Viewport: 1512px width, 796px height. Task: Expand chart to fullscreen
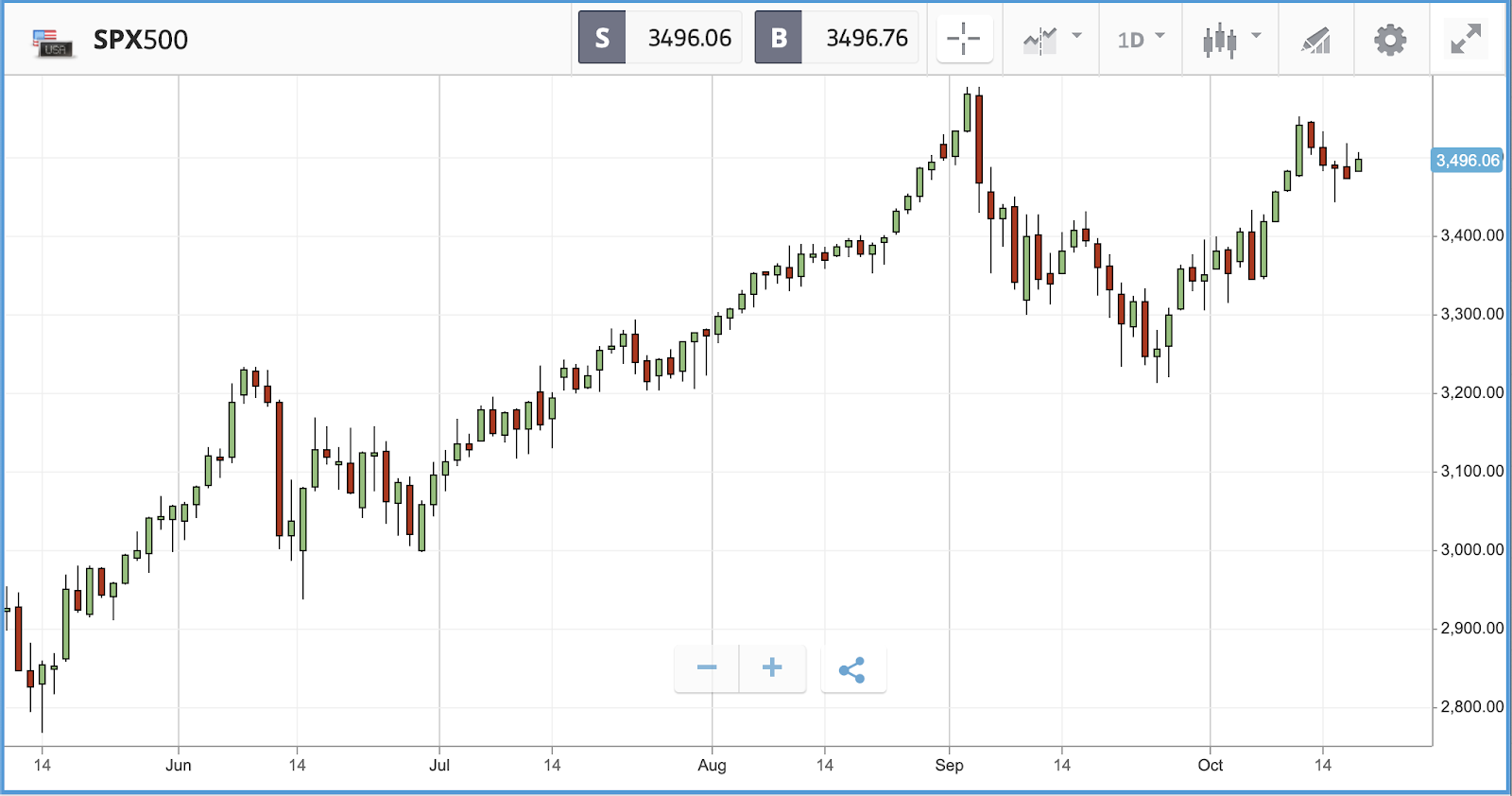pos(1466,39)
